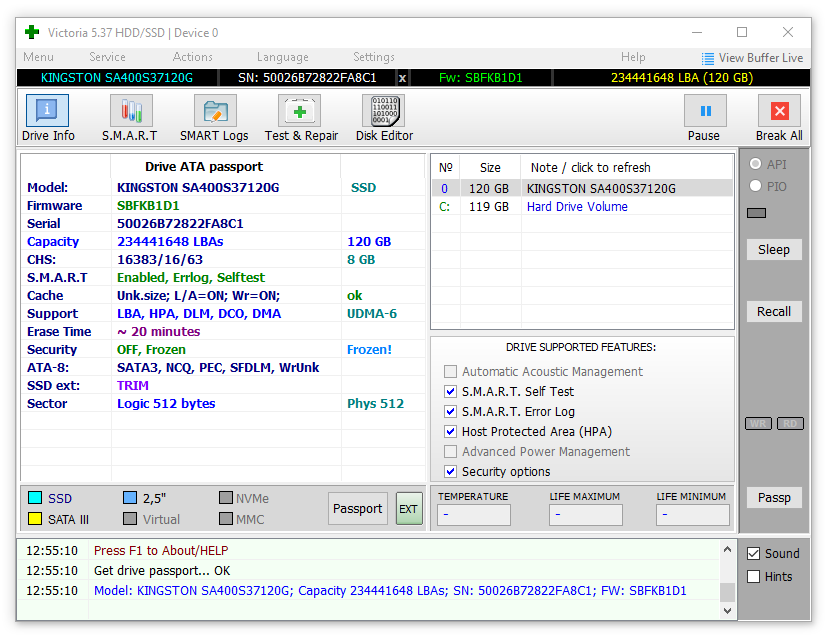This screenshot has height=639, width=827.
Task: Click the Size column header
Action: pos(490,168)
